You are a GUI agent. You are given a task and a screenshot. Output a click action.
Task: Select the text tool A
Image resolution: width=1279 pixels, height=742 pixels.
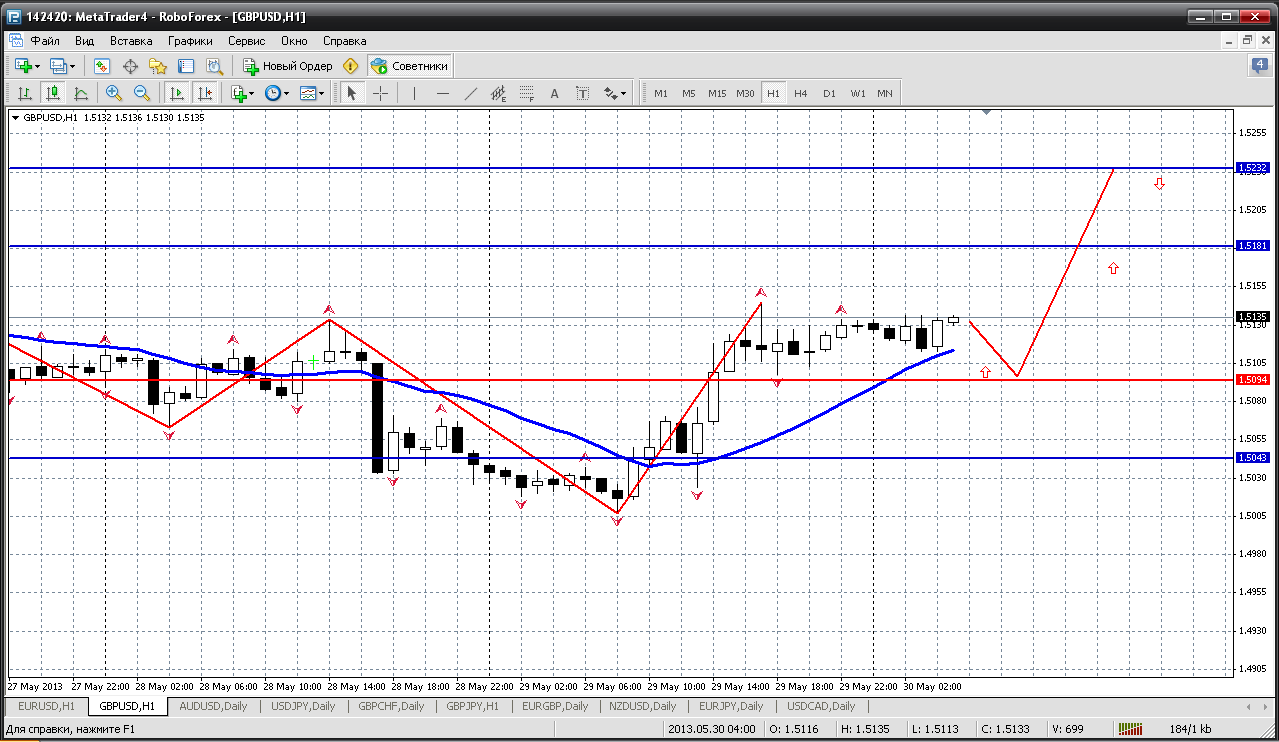555,93
